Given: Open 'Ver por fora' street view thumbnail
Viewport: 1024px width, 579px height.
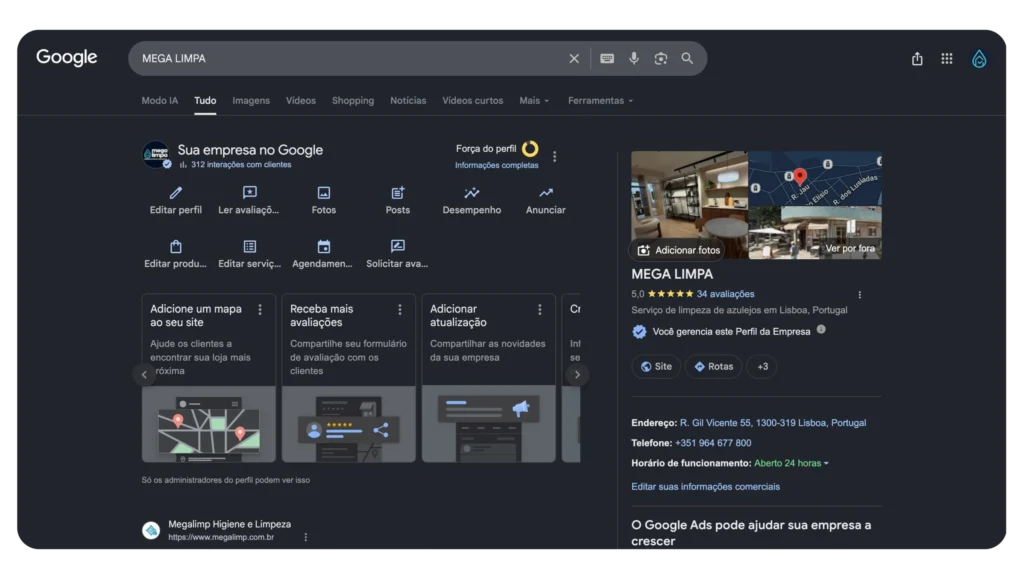Looking at the screenshot, I should pos(815,233).
